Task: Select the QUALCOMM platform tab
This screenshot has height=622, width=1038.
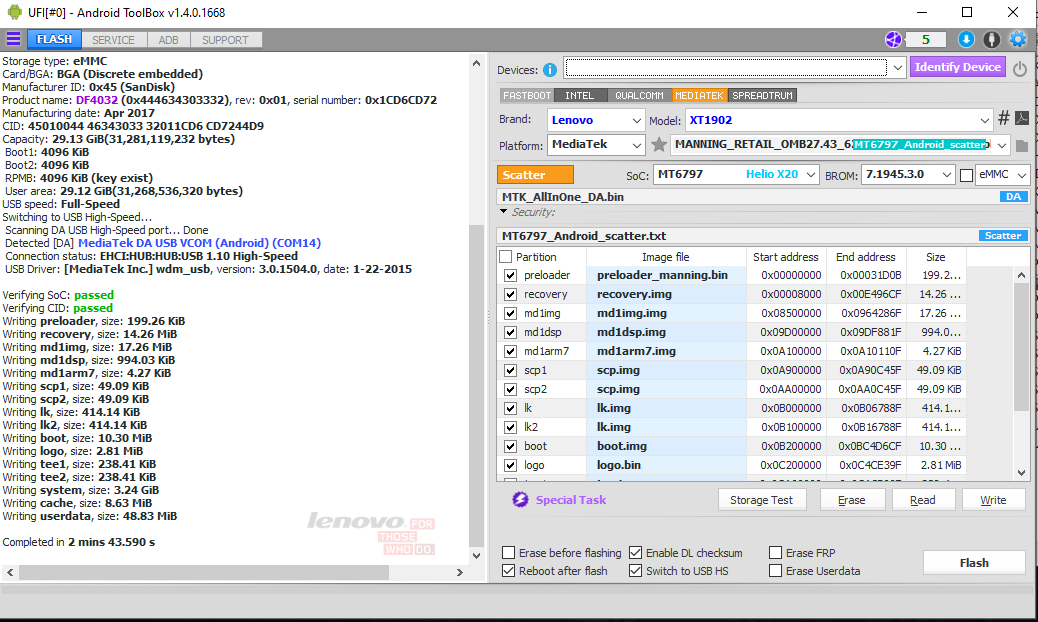Action: 639,96
